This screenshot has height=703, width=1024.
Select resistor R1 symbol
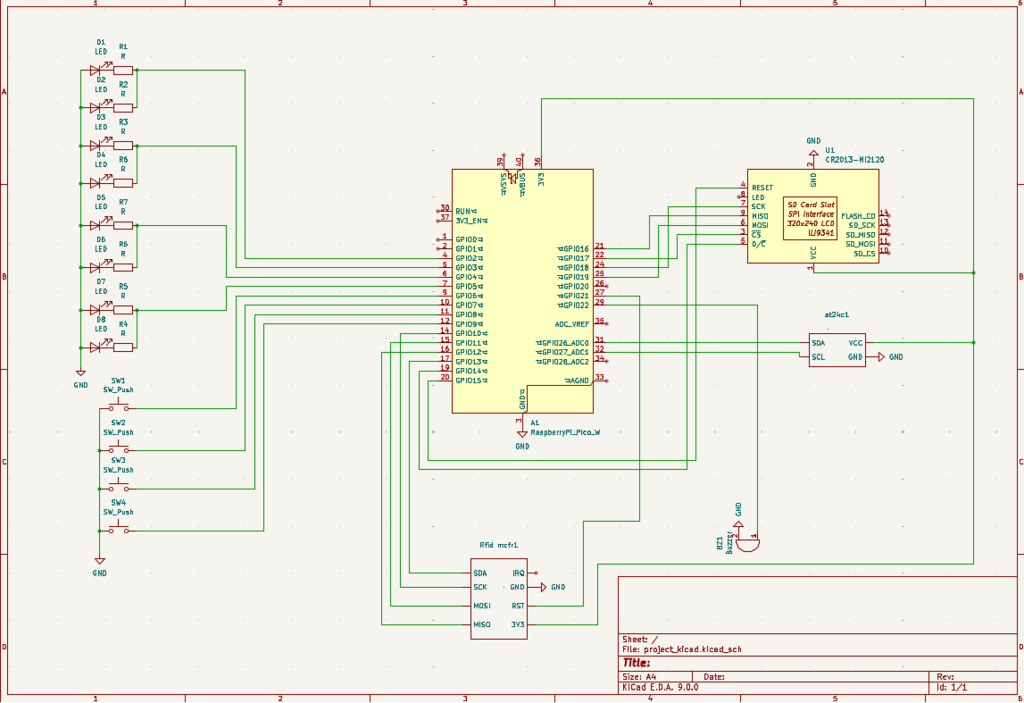(x=123, y=70)
